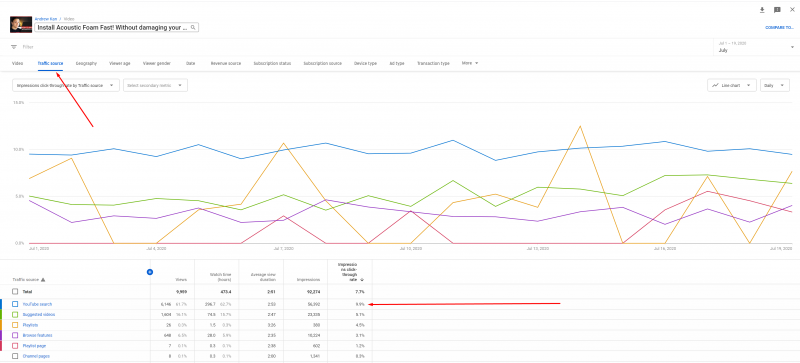Open the Suggested videos traffic source link

point(39,314)
